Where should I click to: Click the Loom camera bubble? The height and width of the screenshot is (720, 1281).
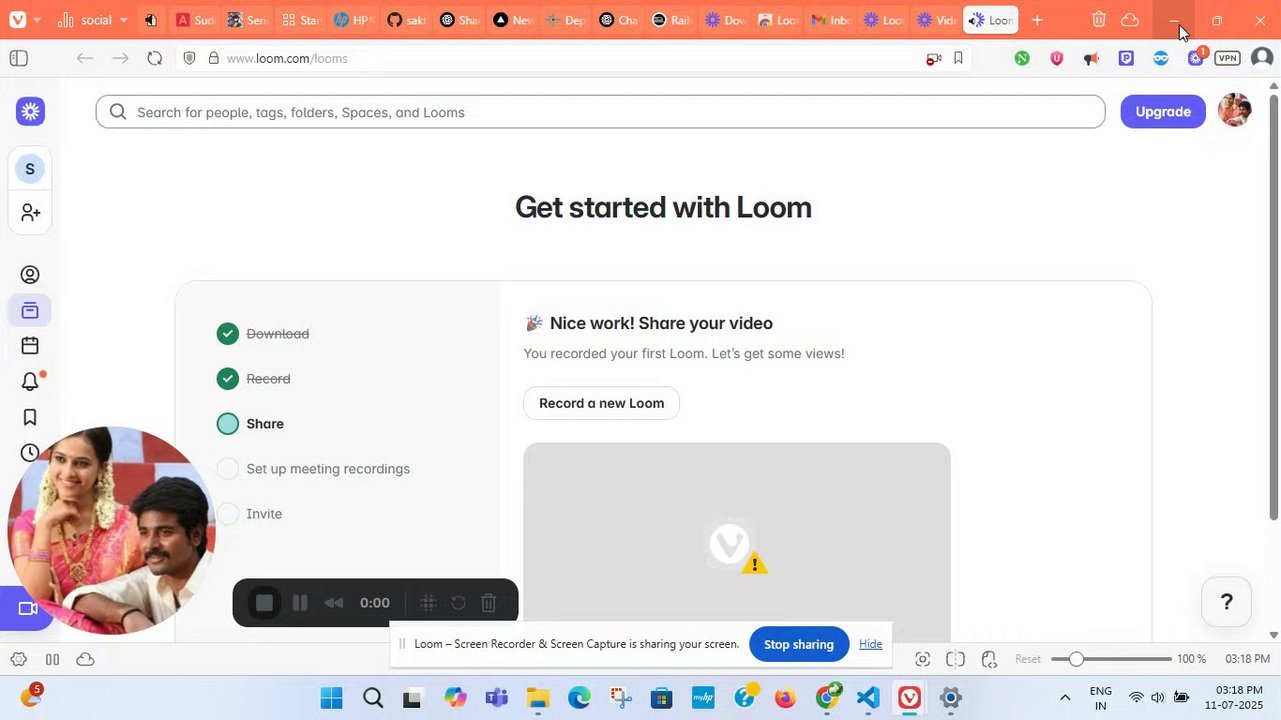112,531
